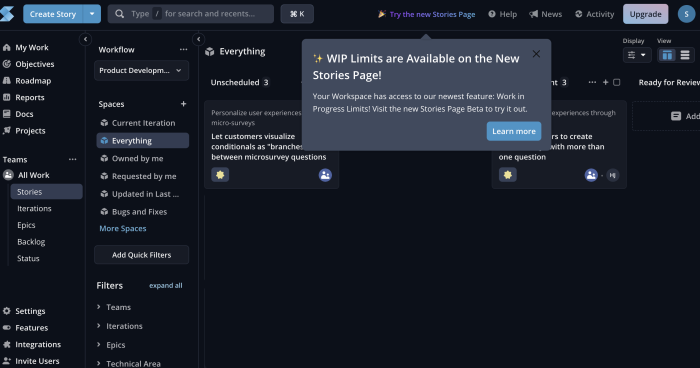This screenshot has width=700, height=368.
Task: Select Stories in the sidebar
Action: 46,192
